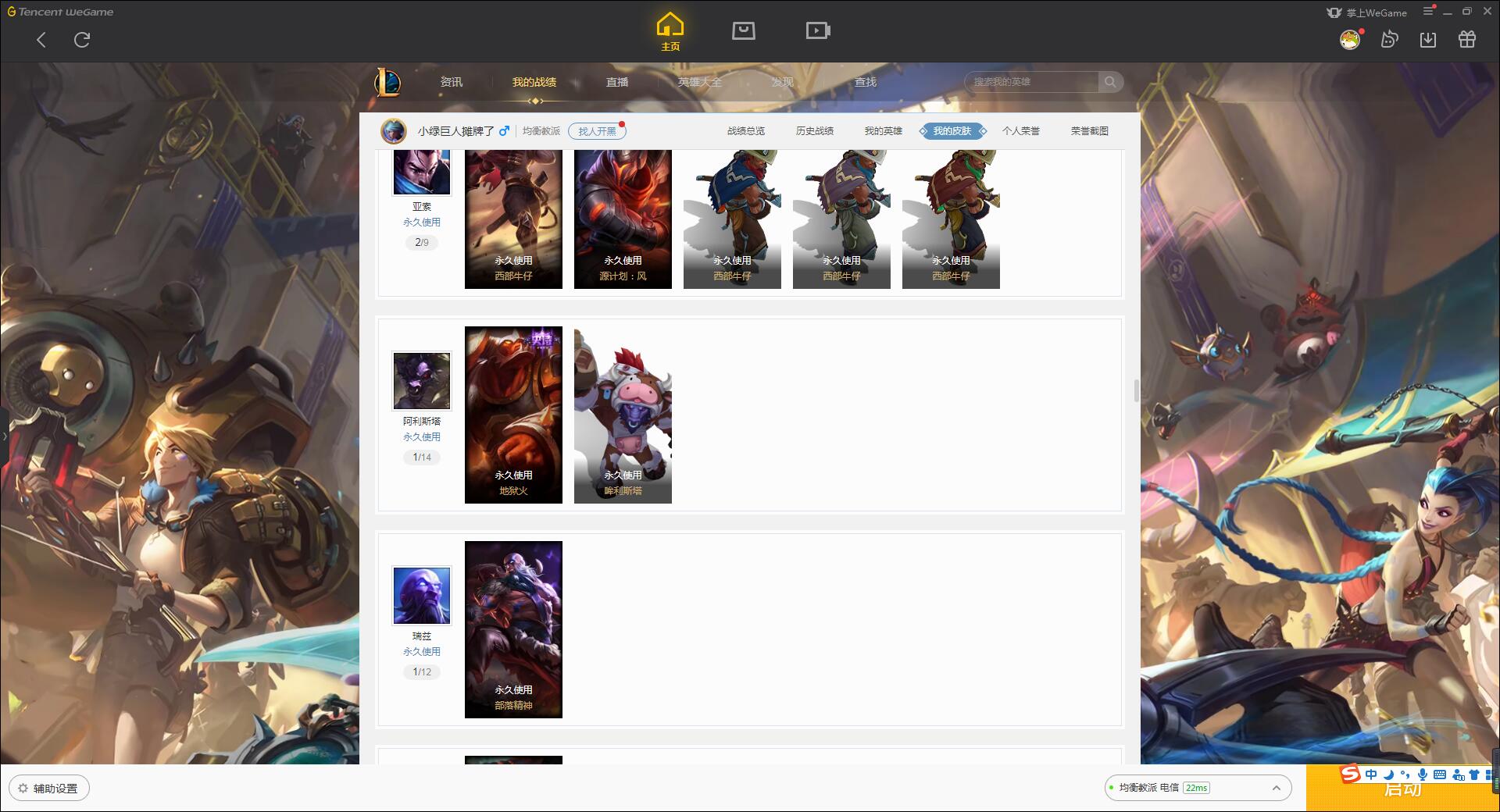Open the 我的英雄 sub-tab

point(884,131)
